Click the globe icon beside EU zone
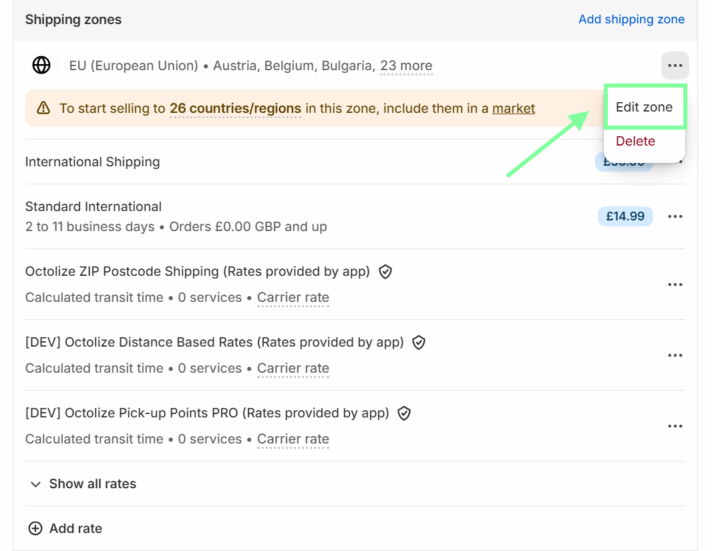The image size is (712, 551). click(41, 65)
